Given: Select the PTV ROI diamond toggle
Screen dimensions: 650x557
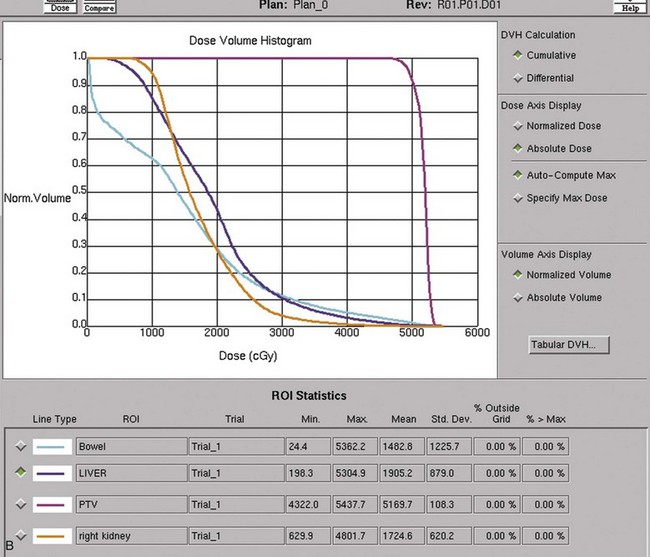Looking at the screenshot, I should pos(21,506).
